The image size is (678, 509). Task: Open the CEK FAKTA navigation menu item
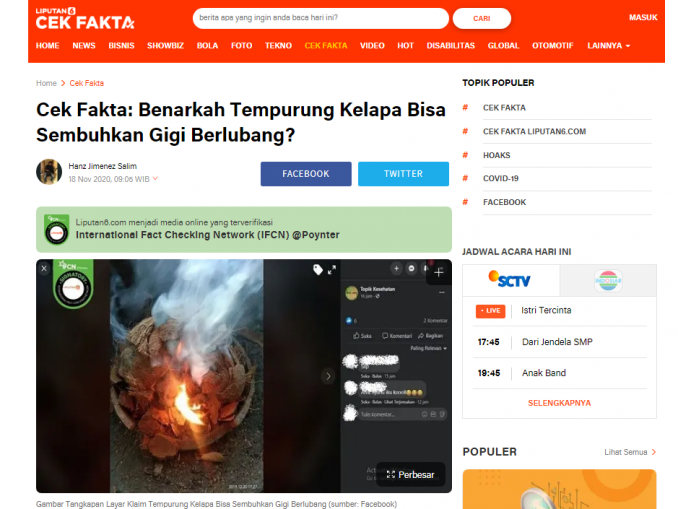(326, 46)
